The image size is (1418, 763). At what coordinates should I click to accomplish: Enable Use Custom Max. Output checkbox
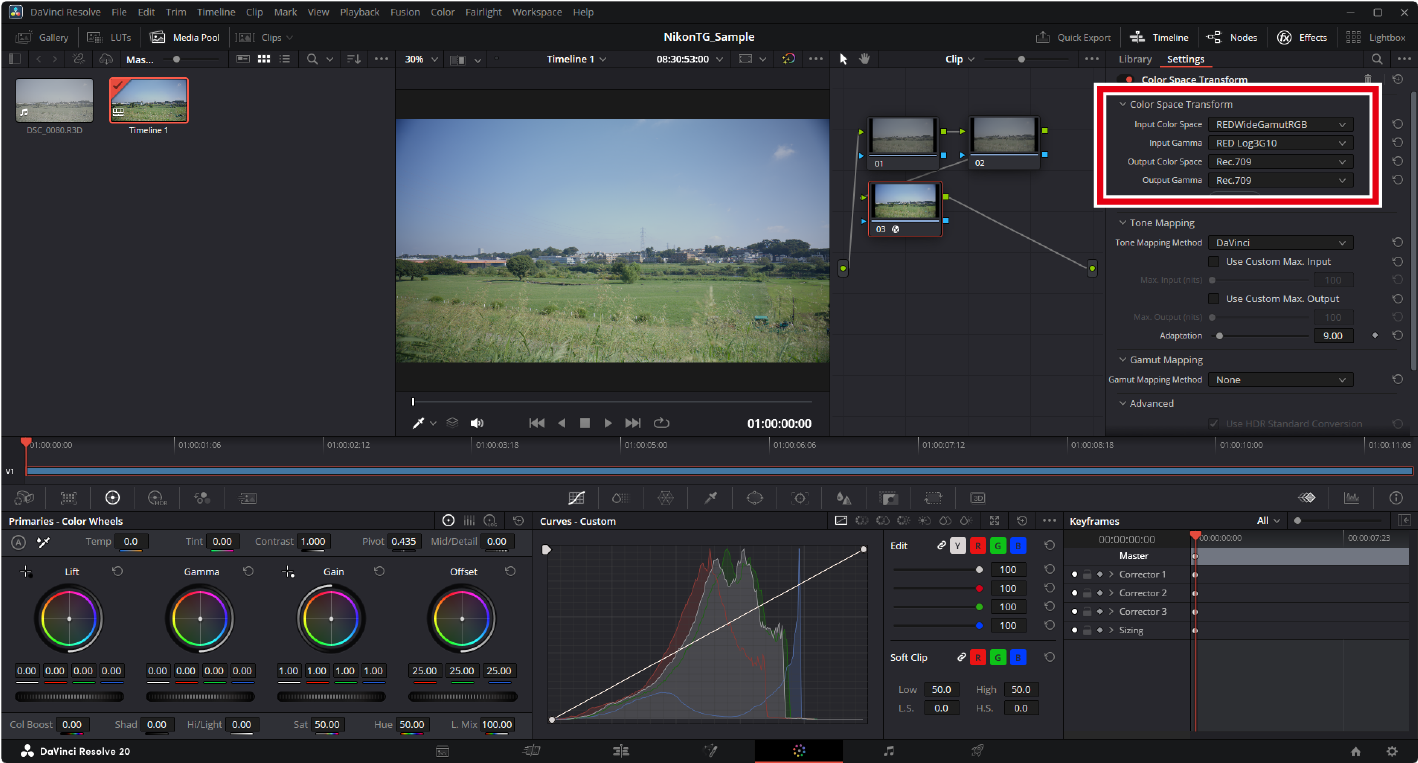click(x=1214, y=299)
